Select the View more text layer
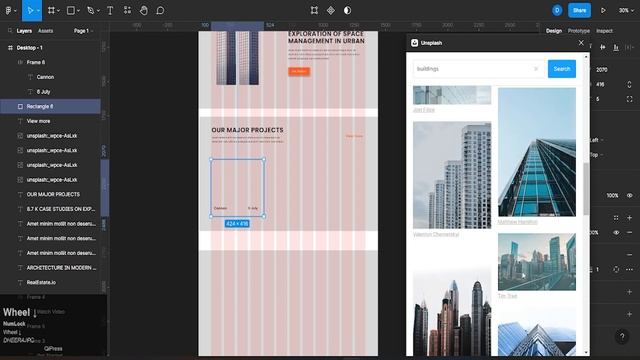 tap(50, 121)
